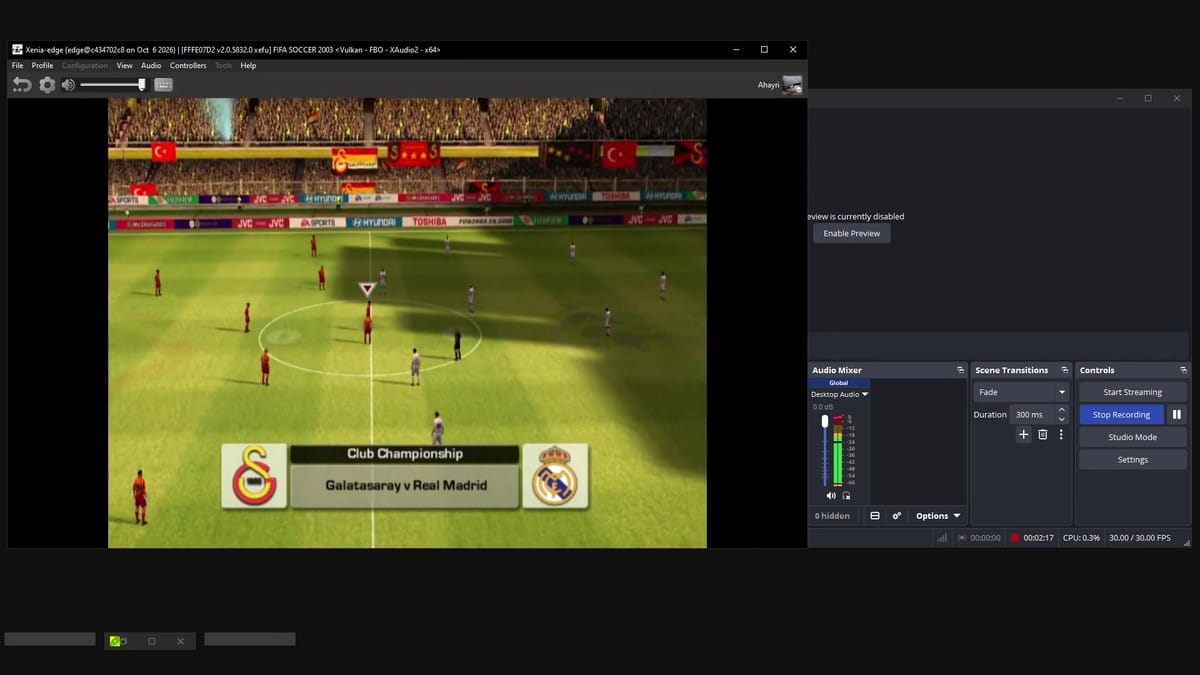Open Audio Mixer Options dropdown
The width and height of the screenshot is (1200, 675).
938,516
